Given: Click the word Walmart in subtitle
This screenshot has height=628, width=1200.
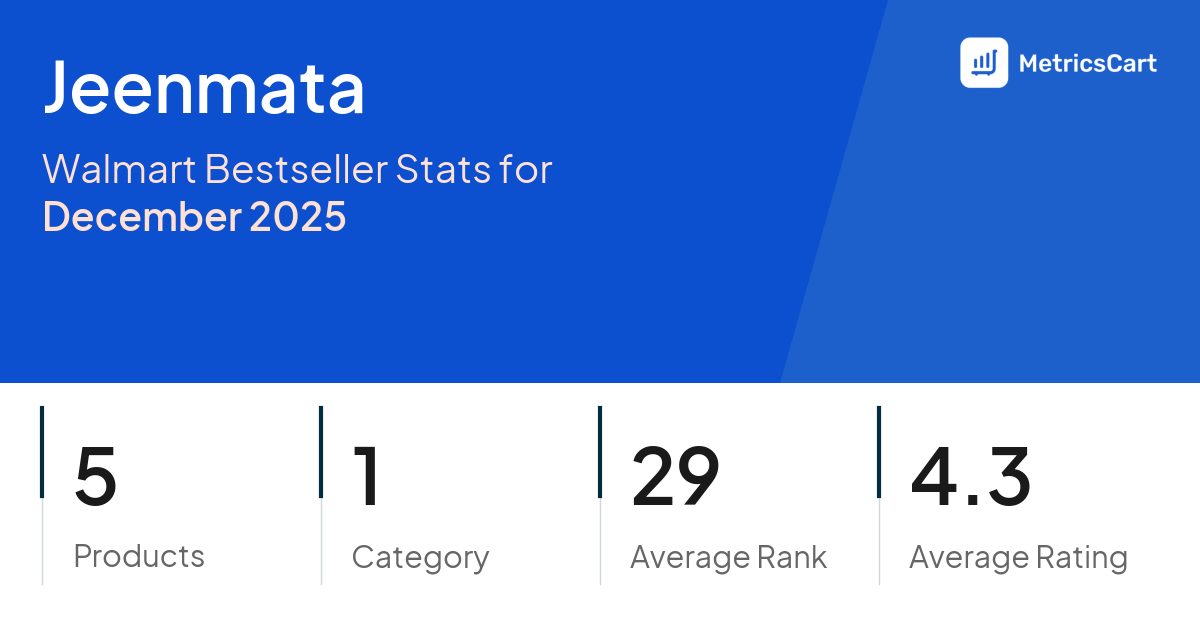Looking at the screenshot, I should 119,170.
